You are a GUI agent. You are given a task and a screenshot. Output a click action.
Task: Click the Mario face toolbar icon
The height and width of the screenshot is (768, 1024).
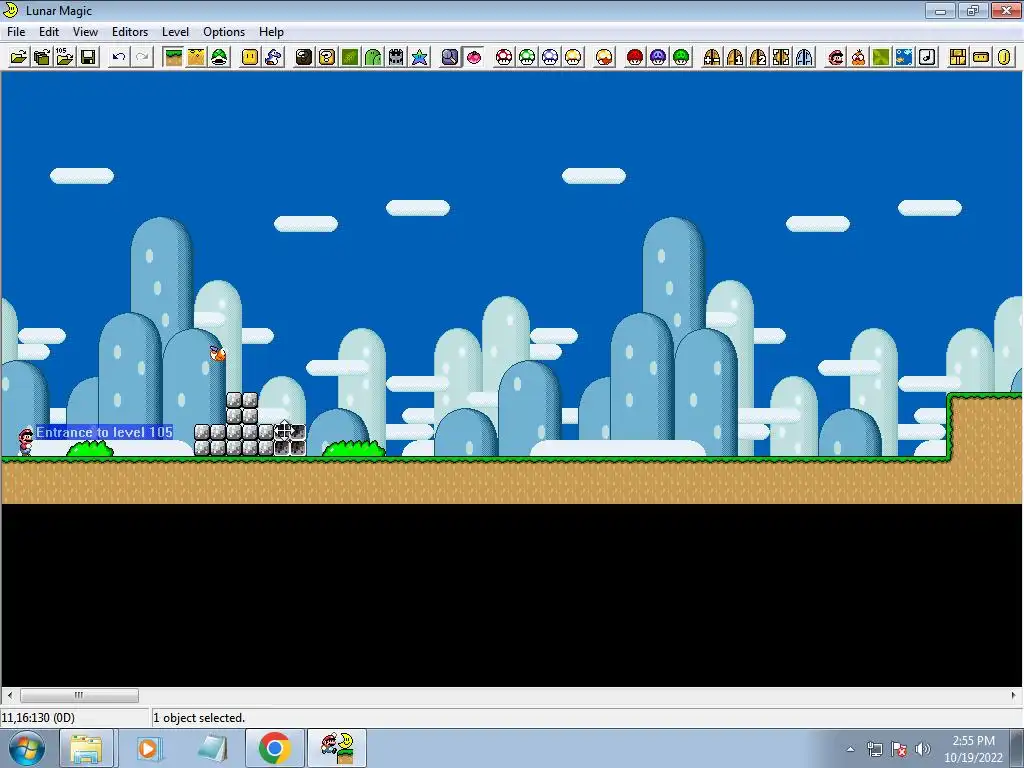tap(835, 57)
